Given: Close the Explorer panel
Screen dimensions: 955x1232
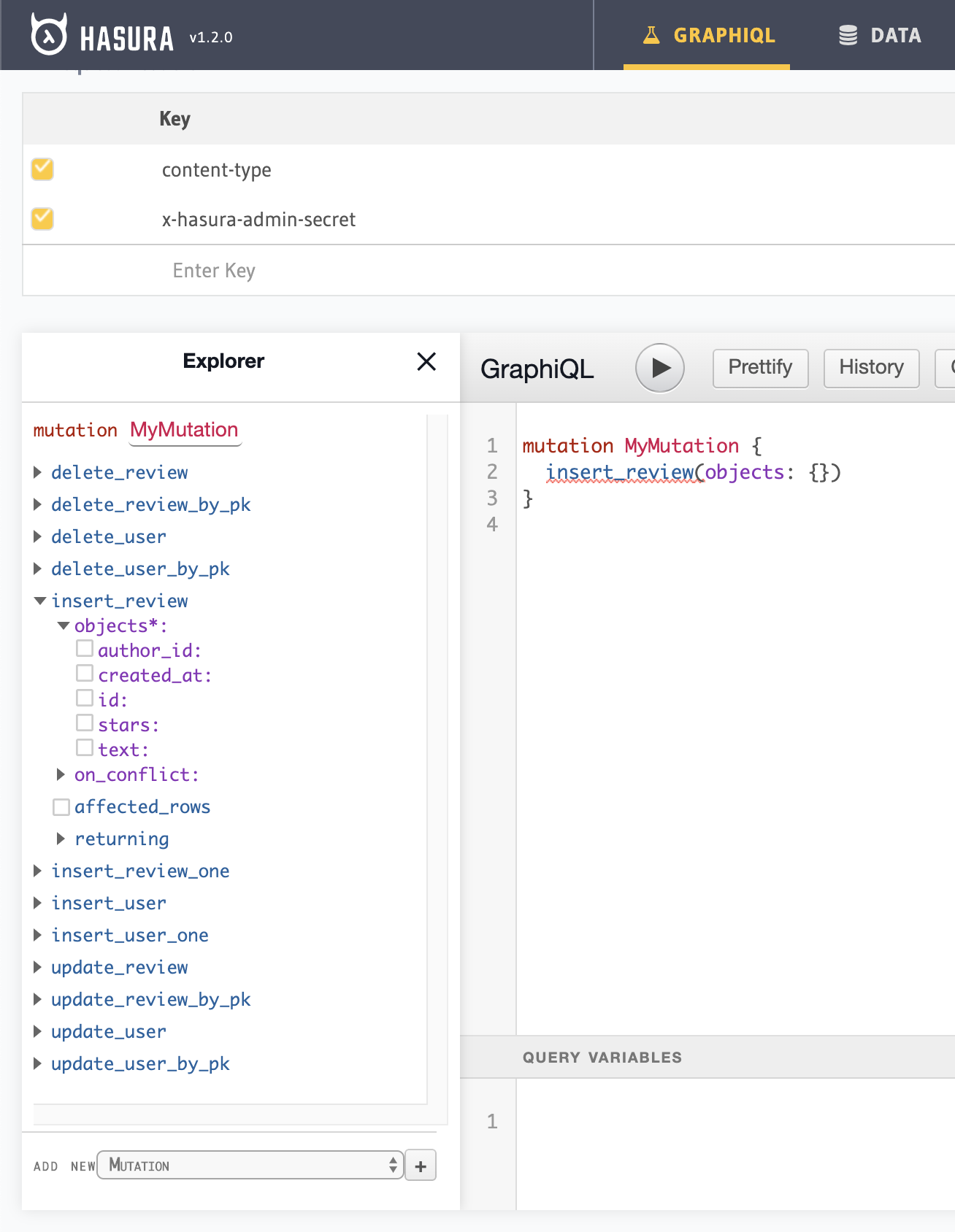Looking at the screenshot, I should 426,361.
